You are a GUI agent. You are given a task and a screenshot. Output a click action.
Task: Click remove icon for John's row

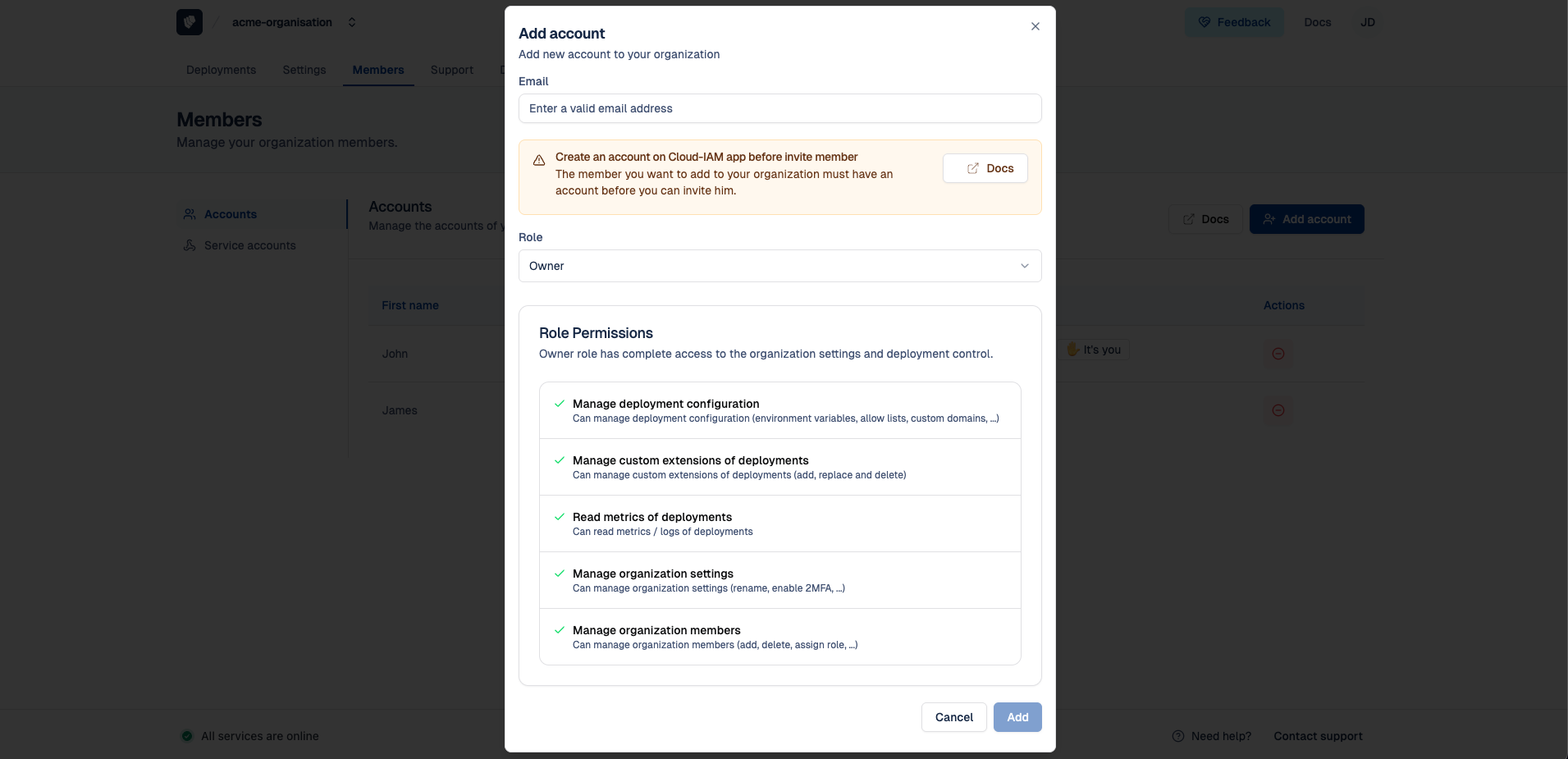pyautogui.click(x=1278, y=354)
